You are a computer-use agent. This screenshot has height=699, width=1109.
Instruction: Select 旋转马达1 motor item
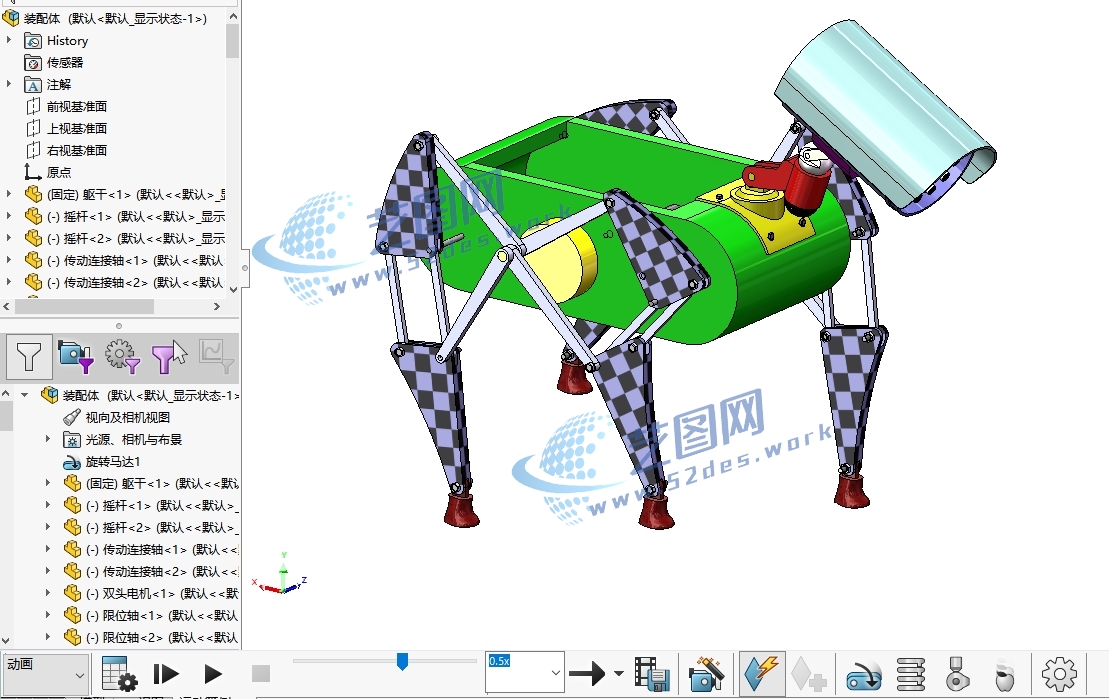click(112, 461)
